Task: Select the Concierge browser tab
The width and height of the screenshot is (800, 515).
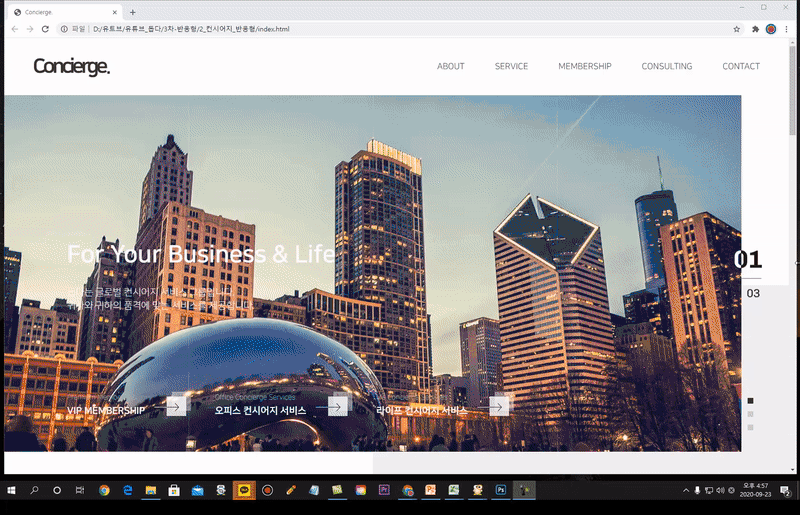Action: tap(64, 12)
